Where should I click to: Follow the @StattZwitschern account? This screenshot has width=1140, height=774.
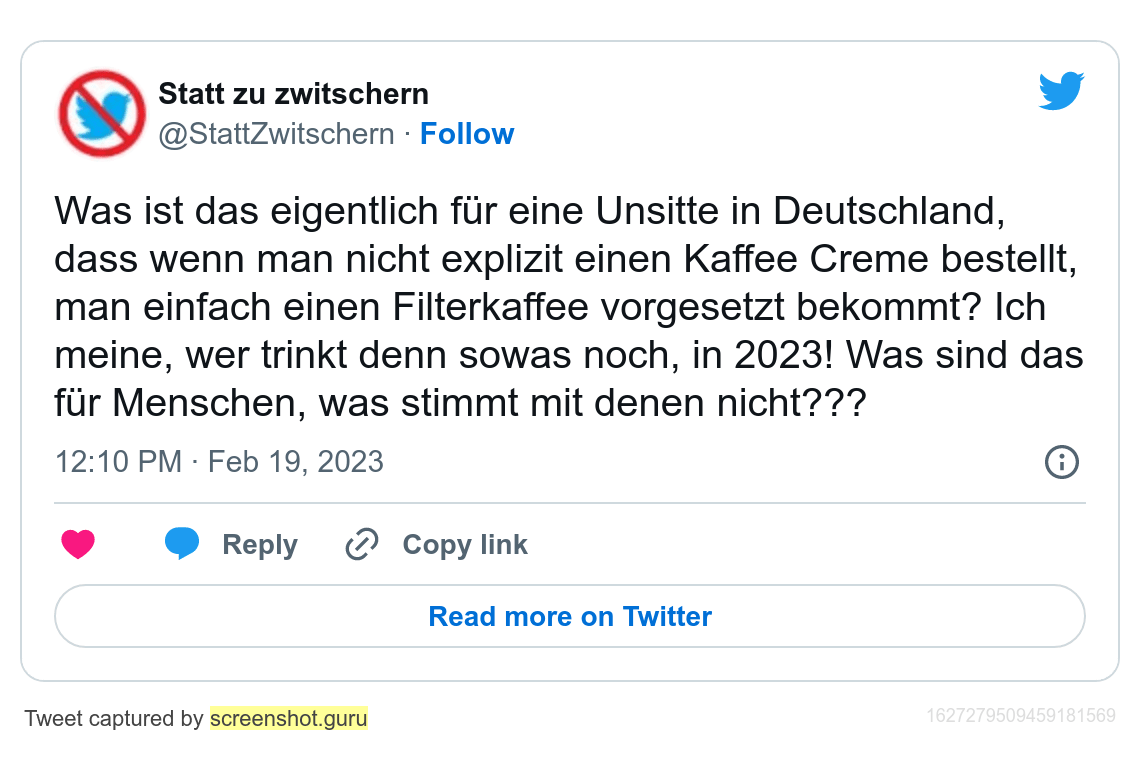(467, 134)
